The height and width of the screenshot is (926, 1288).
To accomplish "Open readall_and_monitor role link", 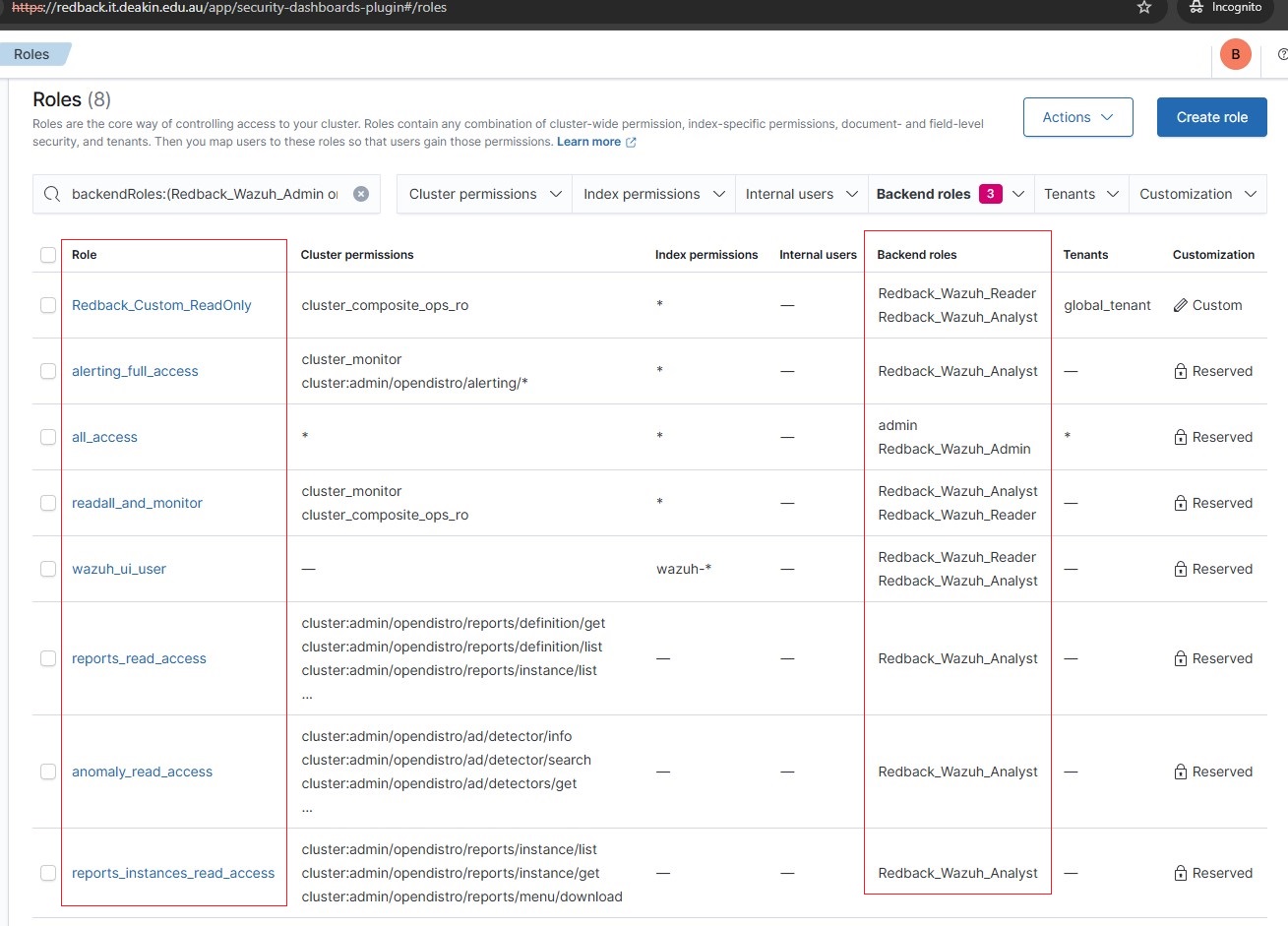I will (x=137, y=503).
